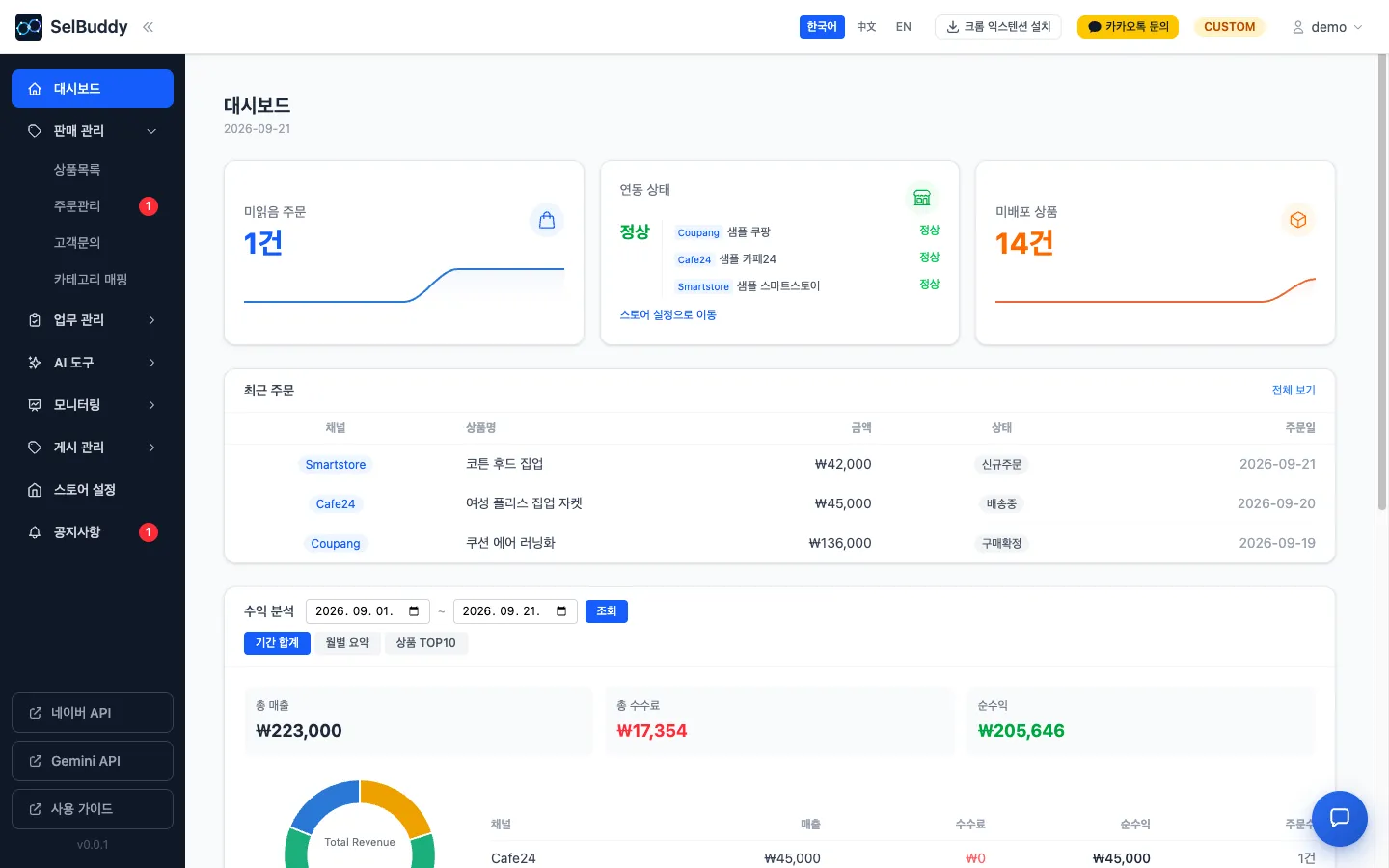Click the home icon in 대시보드 menu
This screenshot has width=1389, height=868.
pyautogui.click(x=35, y=89)
